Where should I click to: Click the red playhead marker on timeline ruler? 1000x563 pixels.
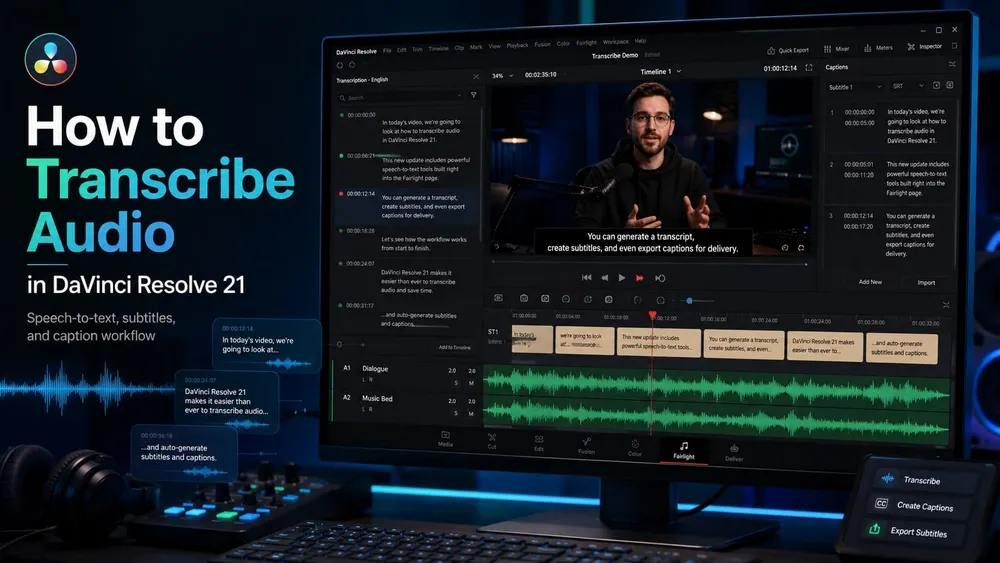tap(652, 315)
